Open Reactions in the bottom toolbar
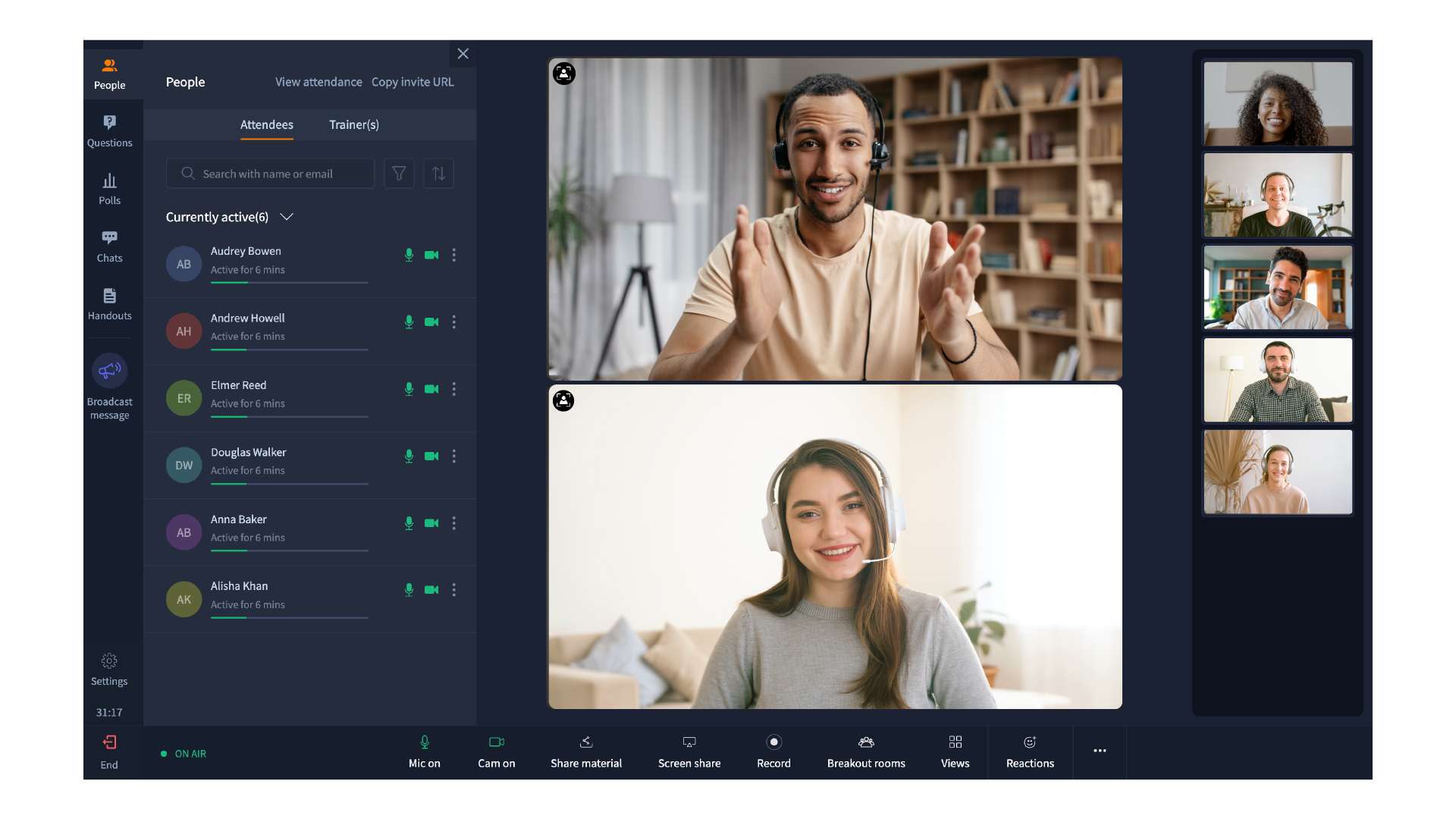 pyautogui.click(x=1029, y=752)
